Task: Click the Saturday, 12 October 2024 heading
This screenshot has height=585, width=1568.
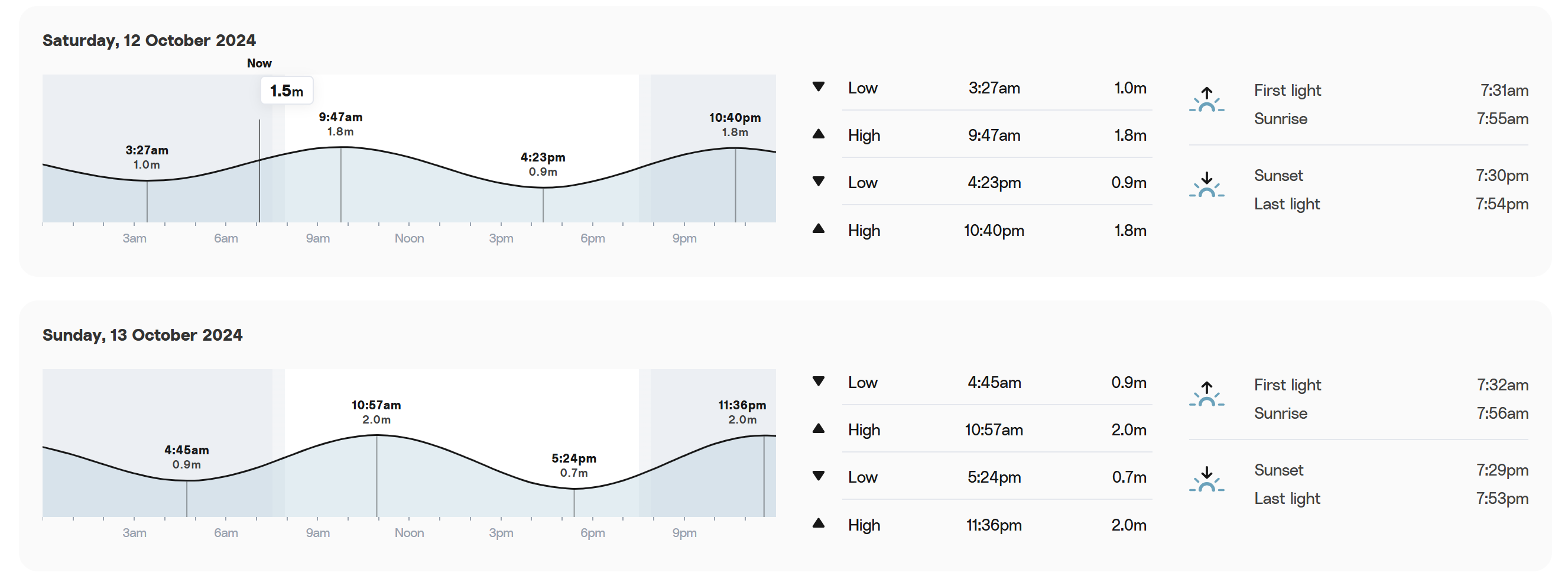Action: coord(149,40)
